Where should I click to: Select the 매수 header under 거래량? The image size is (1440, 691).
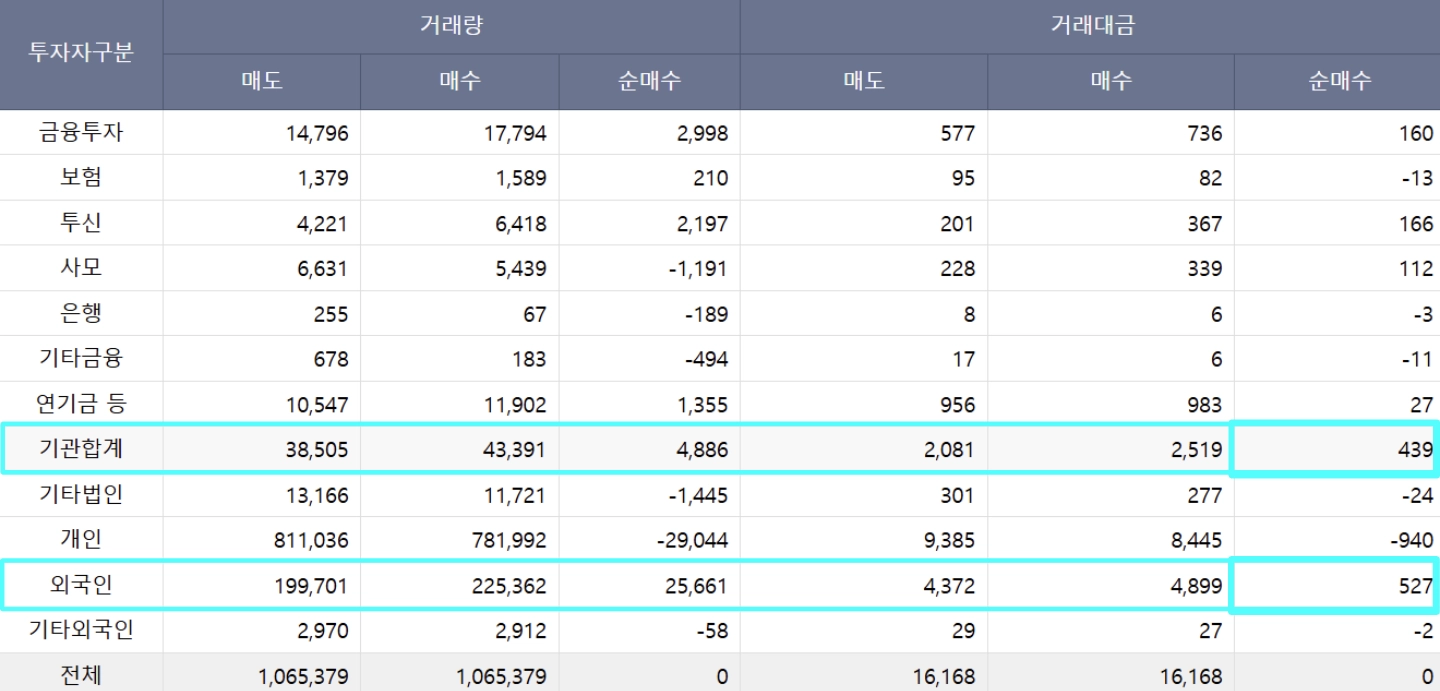(x=460, y=82)
